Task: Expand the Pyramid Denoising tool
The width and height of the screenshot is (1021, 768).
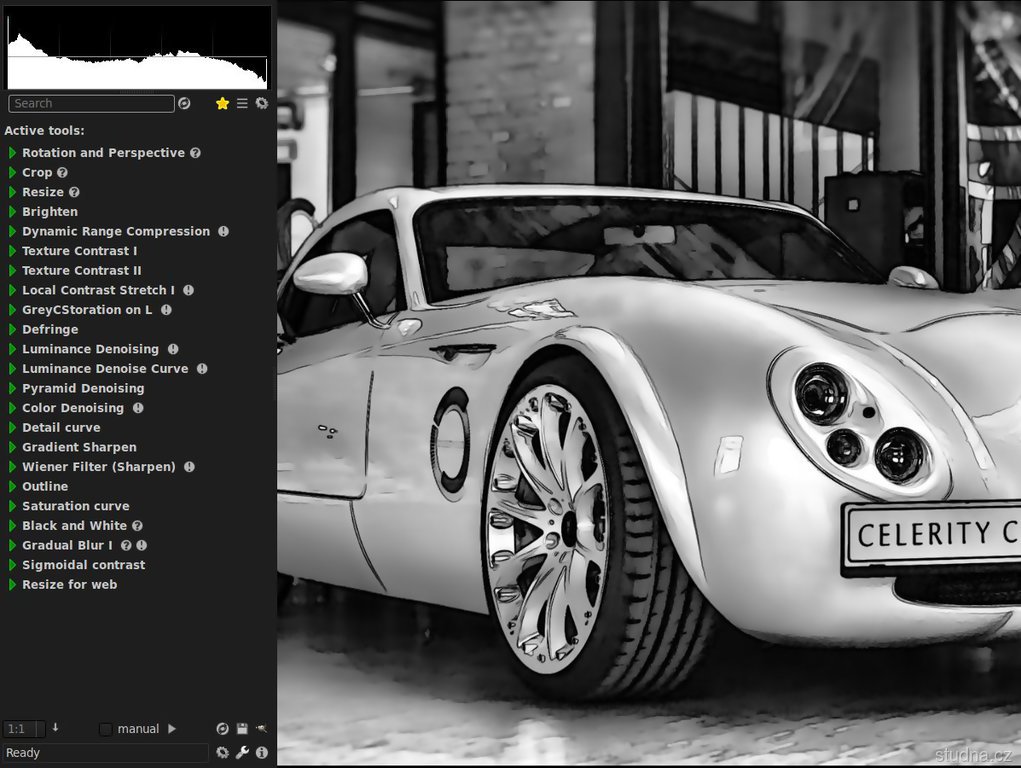Action: click(13, 389)
